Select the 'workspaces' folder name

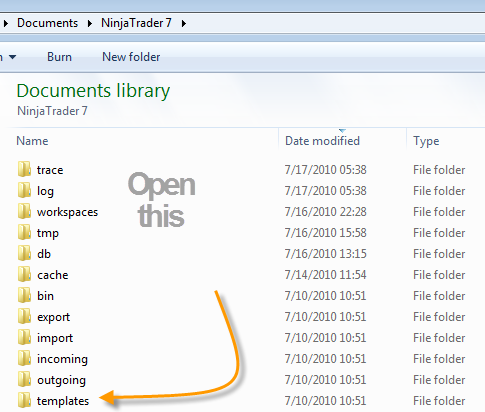tap(67, 212)
